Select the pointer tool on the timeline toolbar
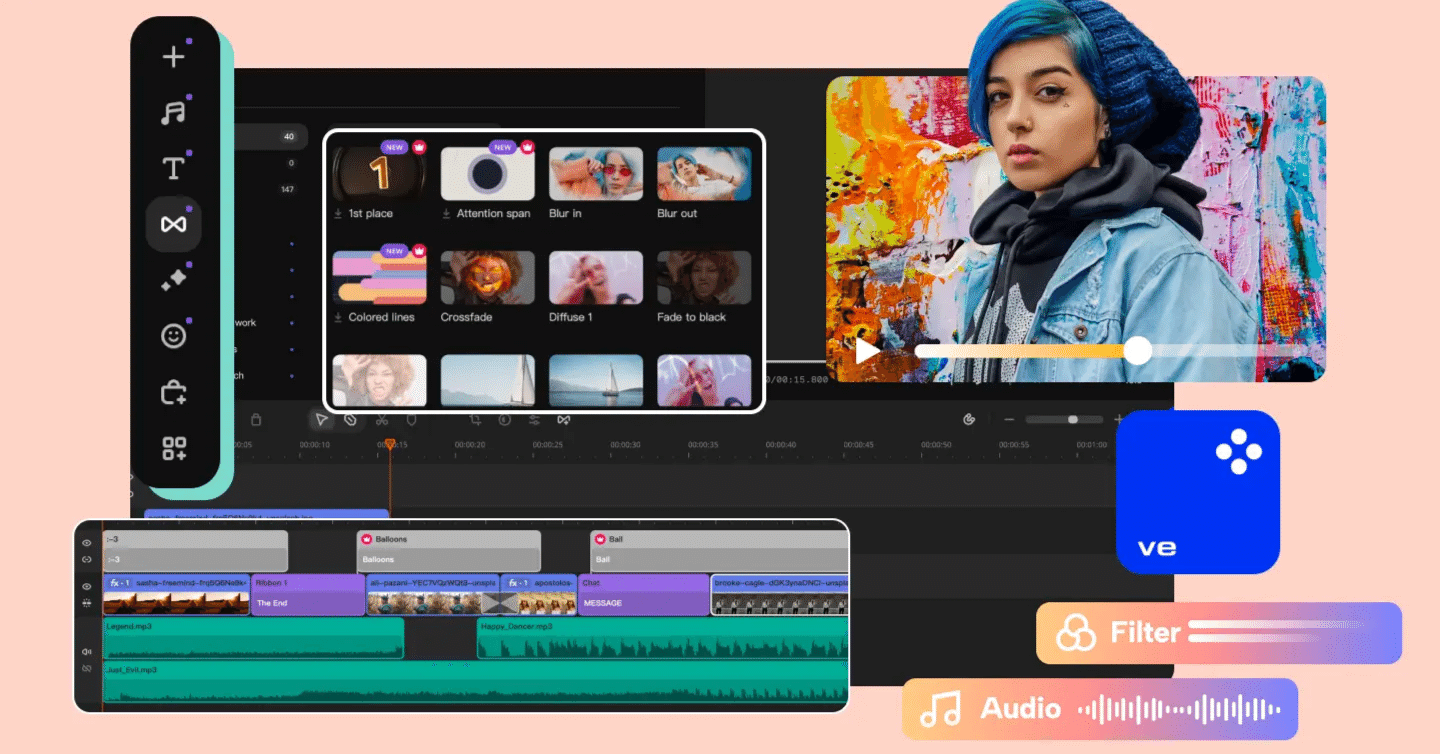The image size is (1440, 754). (x=322, y=420)
